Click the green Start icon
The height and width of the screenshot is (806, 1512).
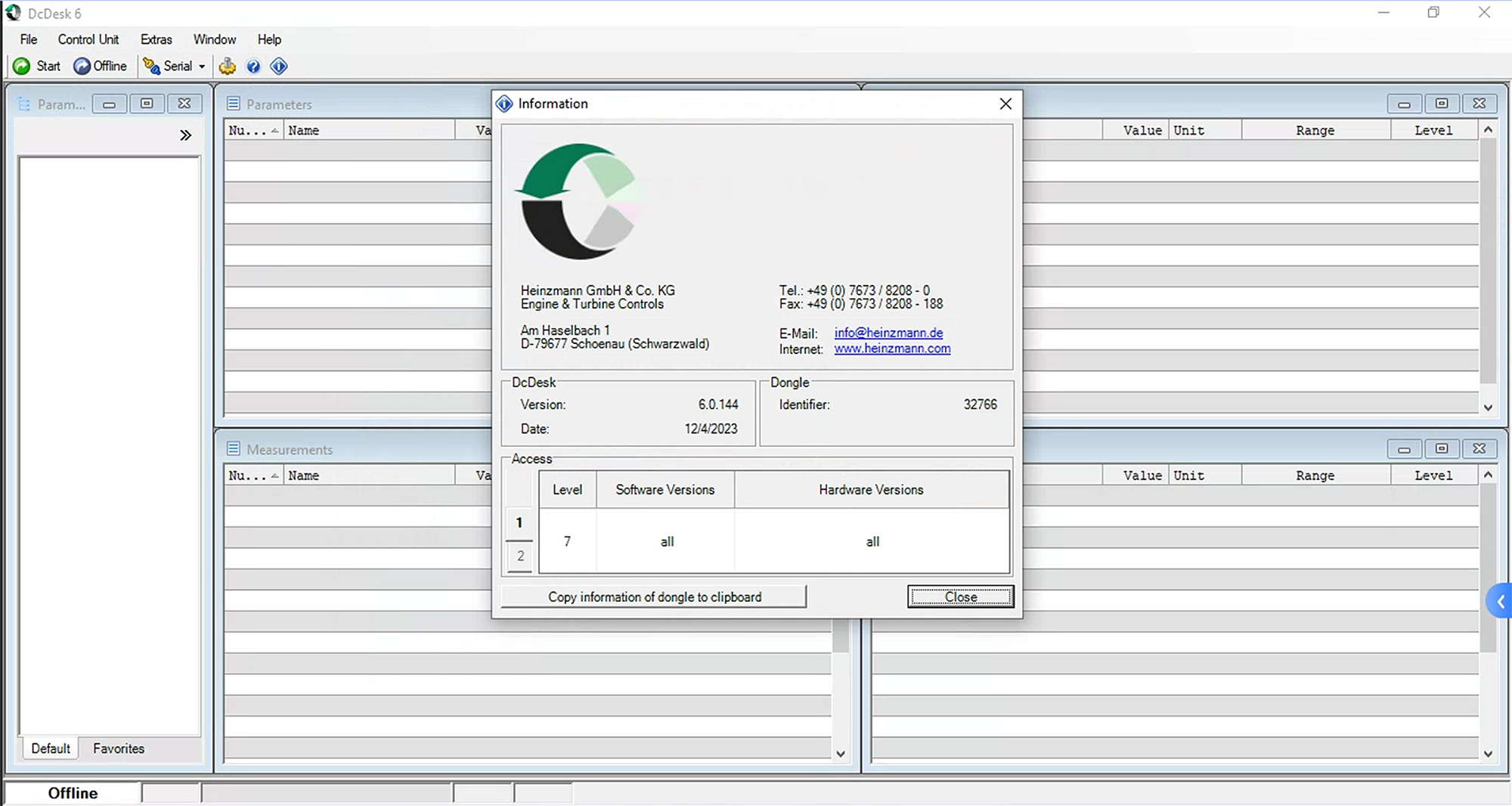[22, 67]
